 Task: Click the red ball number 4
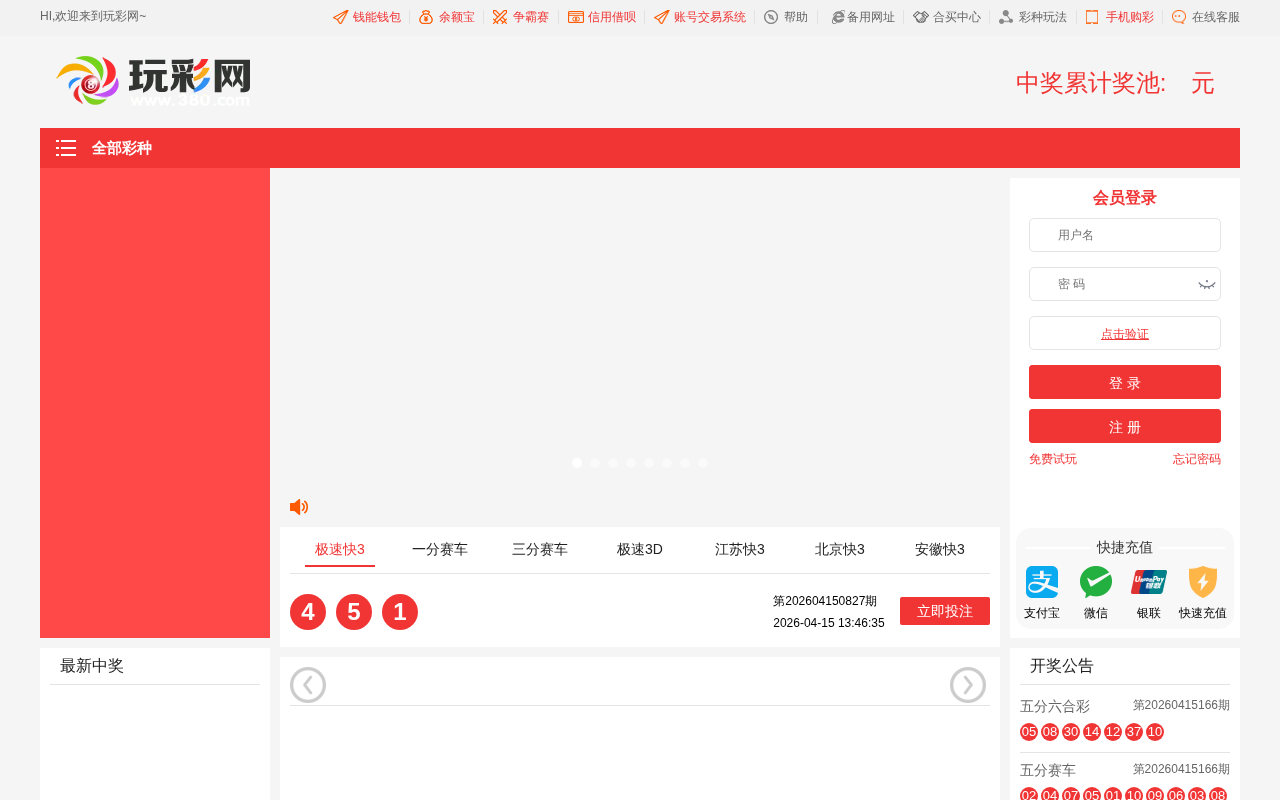308,612
